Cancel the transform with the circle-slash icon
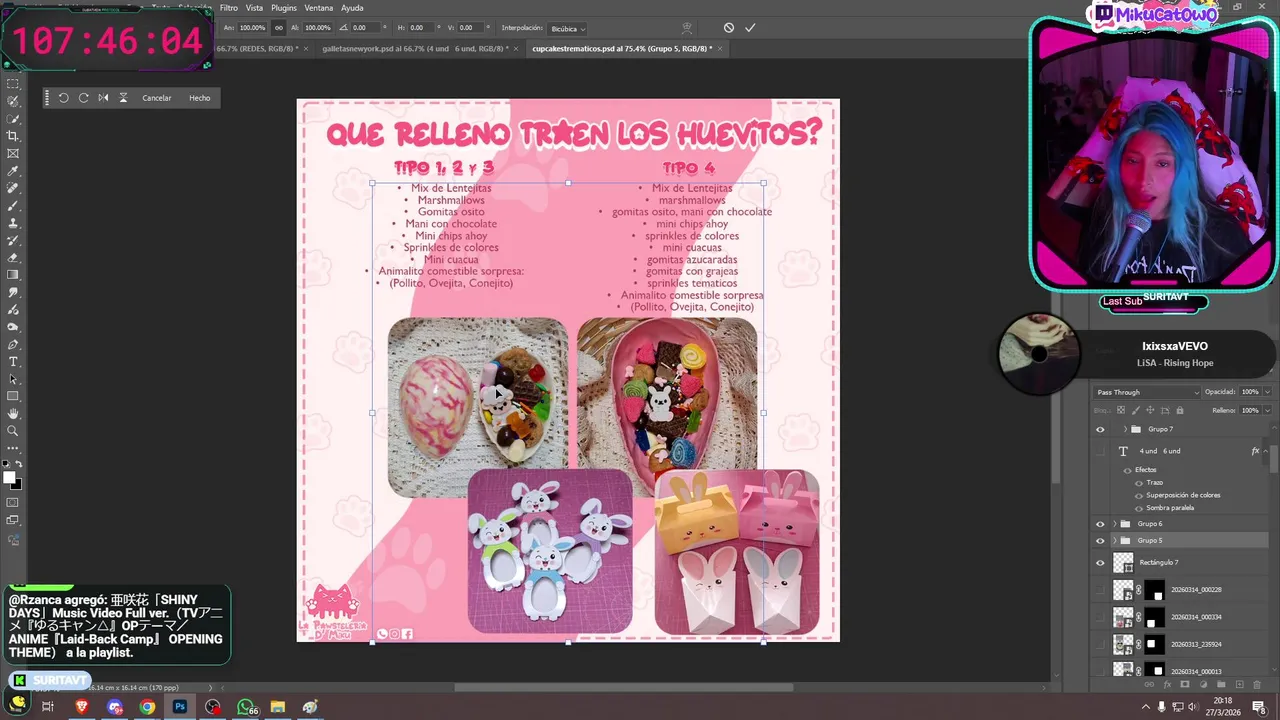This screenshot has width=1280, height=720. [728, 28]
